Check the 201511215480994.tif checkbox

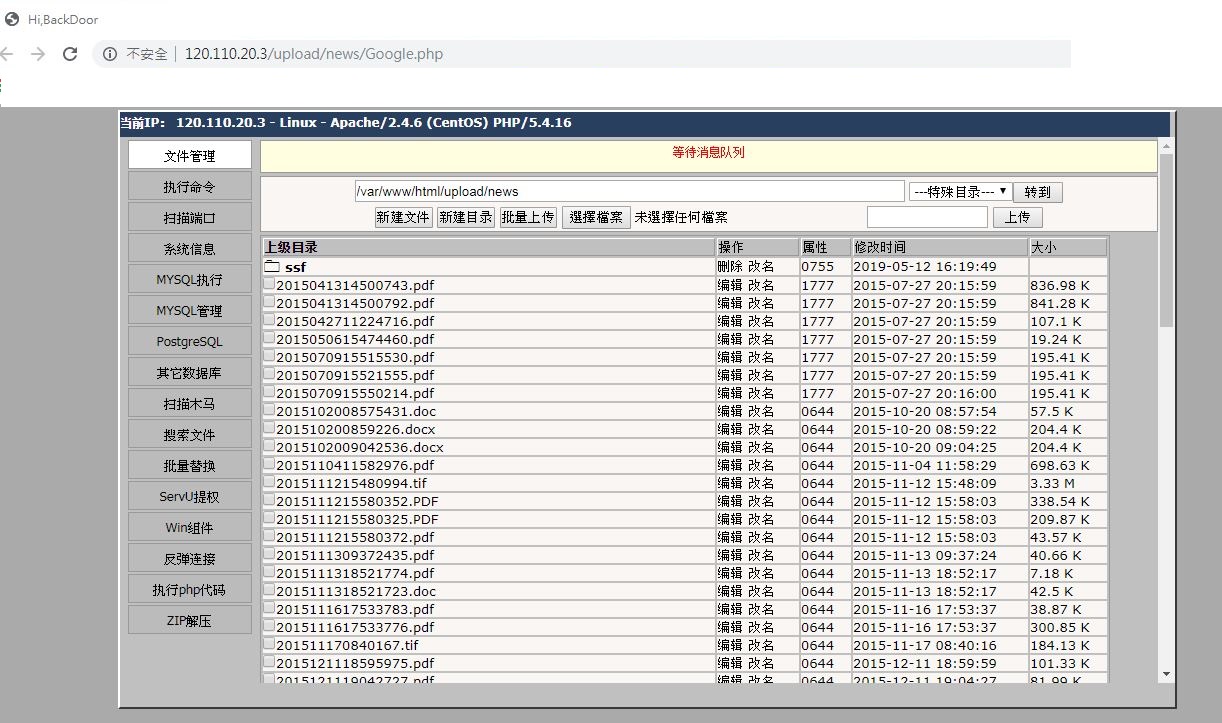click(269, 482)
